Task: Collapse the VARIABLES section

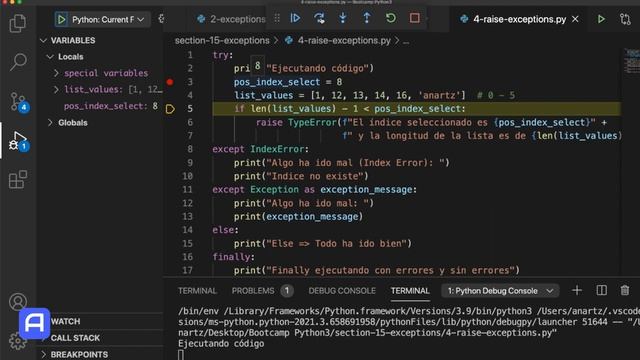Action: pyautogui.click(x=73, y=40)
